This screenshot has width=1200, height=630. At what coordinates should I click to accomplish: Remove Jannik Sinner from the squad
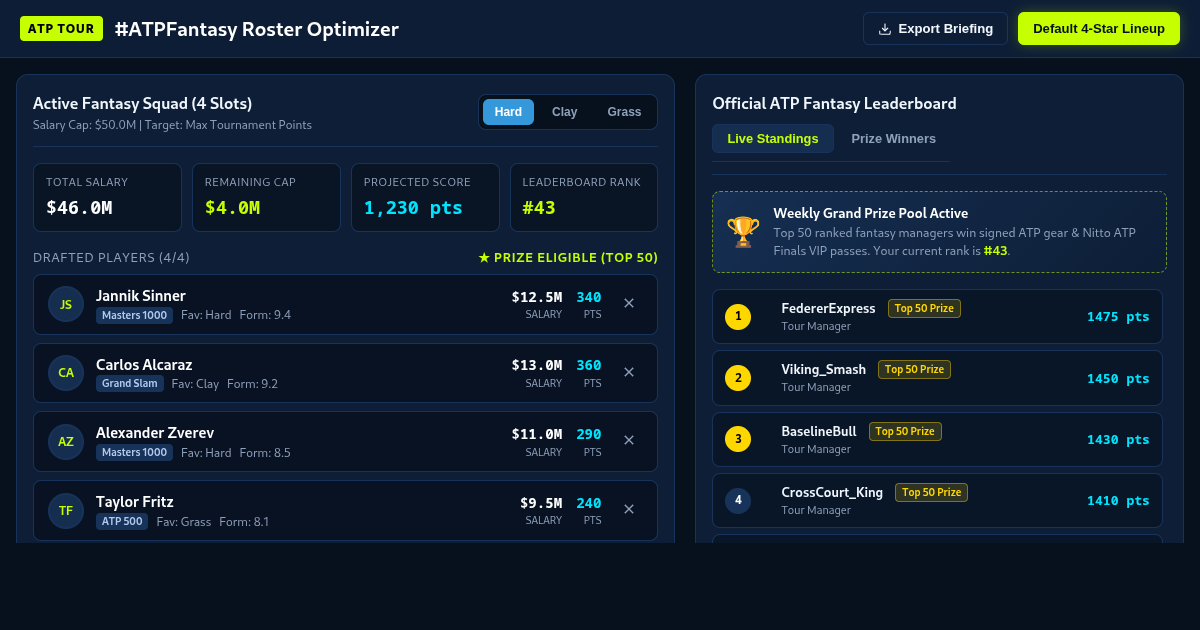pyautogui.click(x=629, y=303)
